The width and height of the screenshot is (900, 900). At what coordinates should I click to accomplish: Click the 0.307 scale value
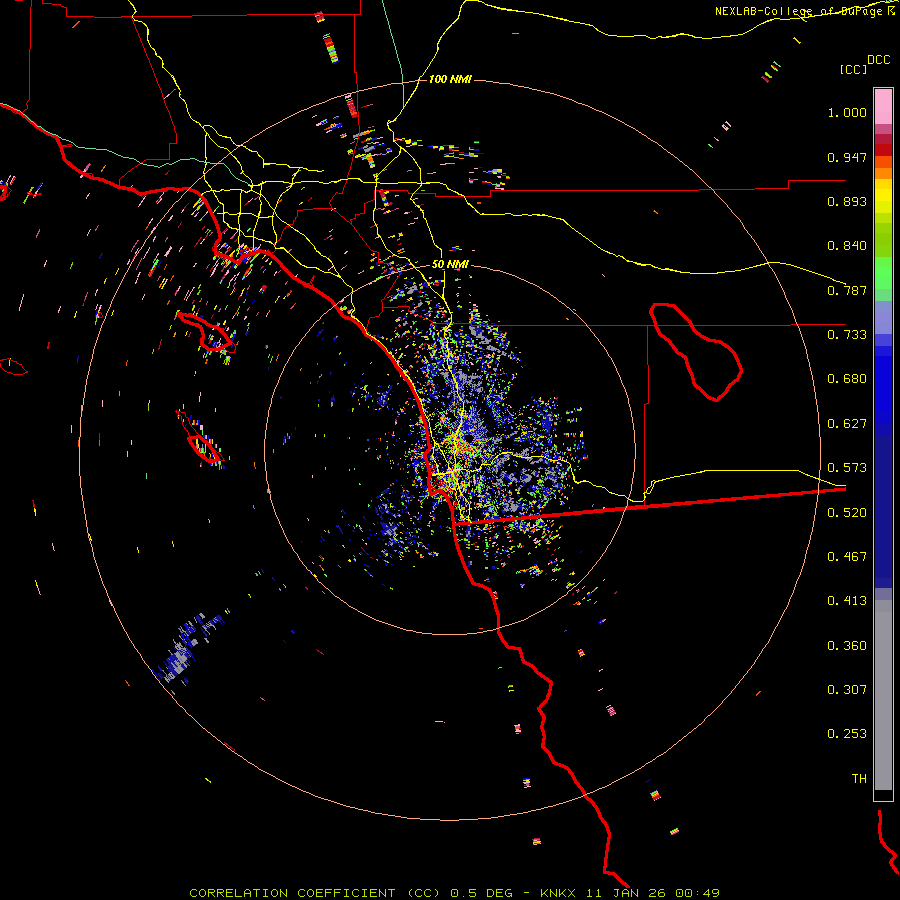tap(847, 690)
